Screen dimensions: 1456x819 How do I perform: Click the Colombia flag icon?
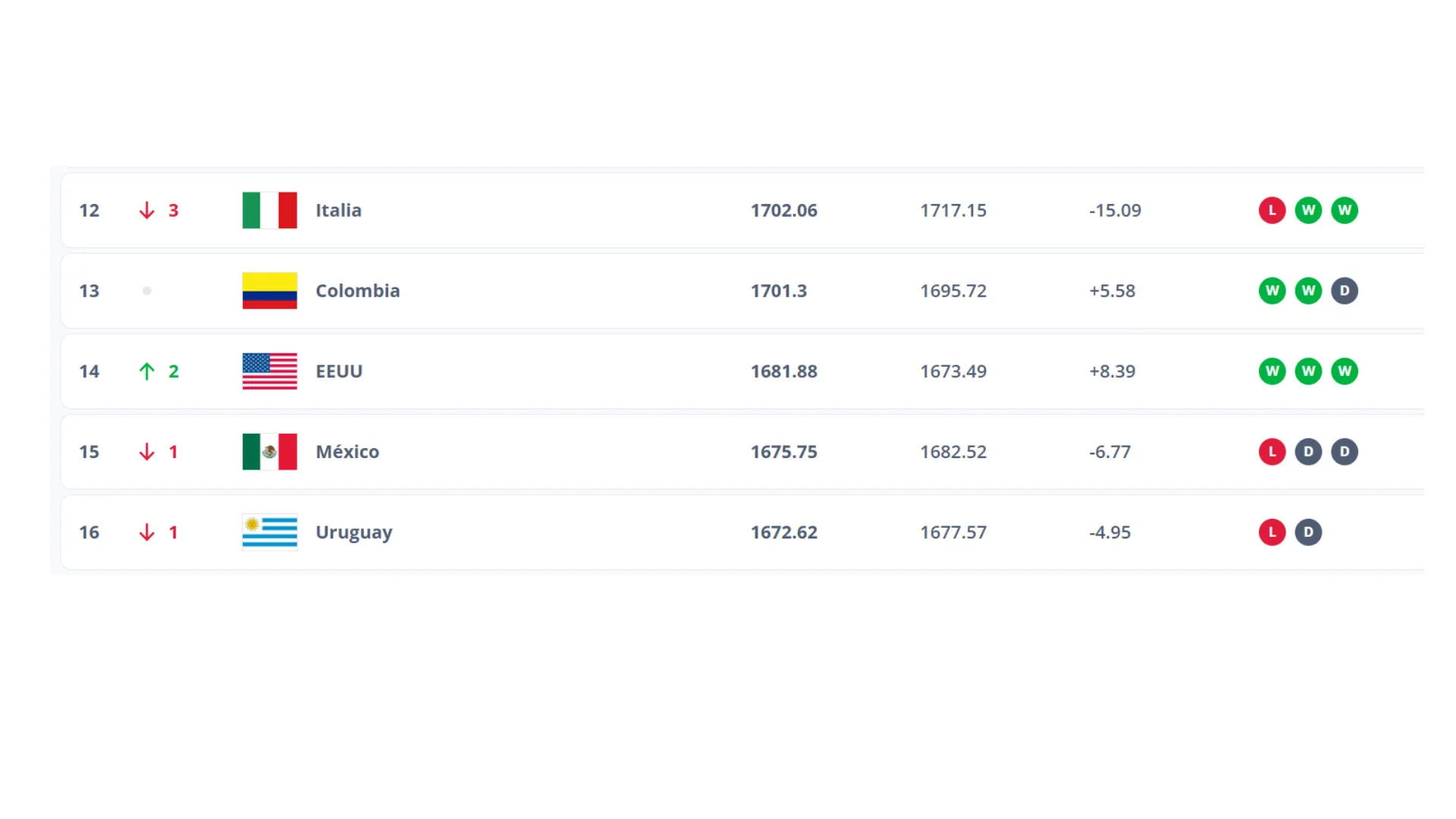269,290
